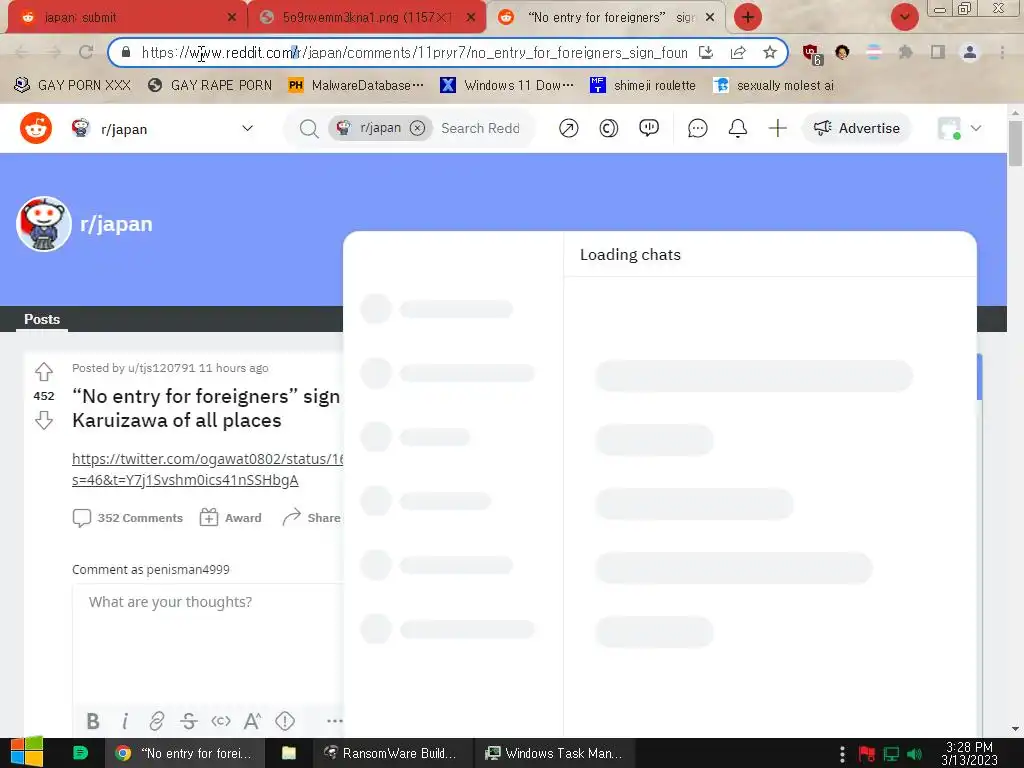Screen dimensions: 1024x768
Task: Click the page vertical scrollbar thumb
Action: pos(1015,144)
